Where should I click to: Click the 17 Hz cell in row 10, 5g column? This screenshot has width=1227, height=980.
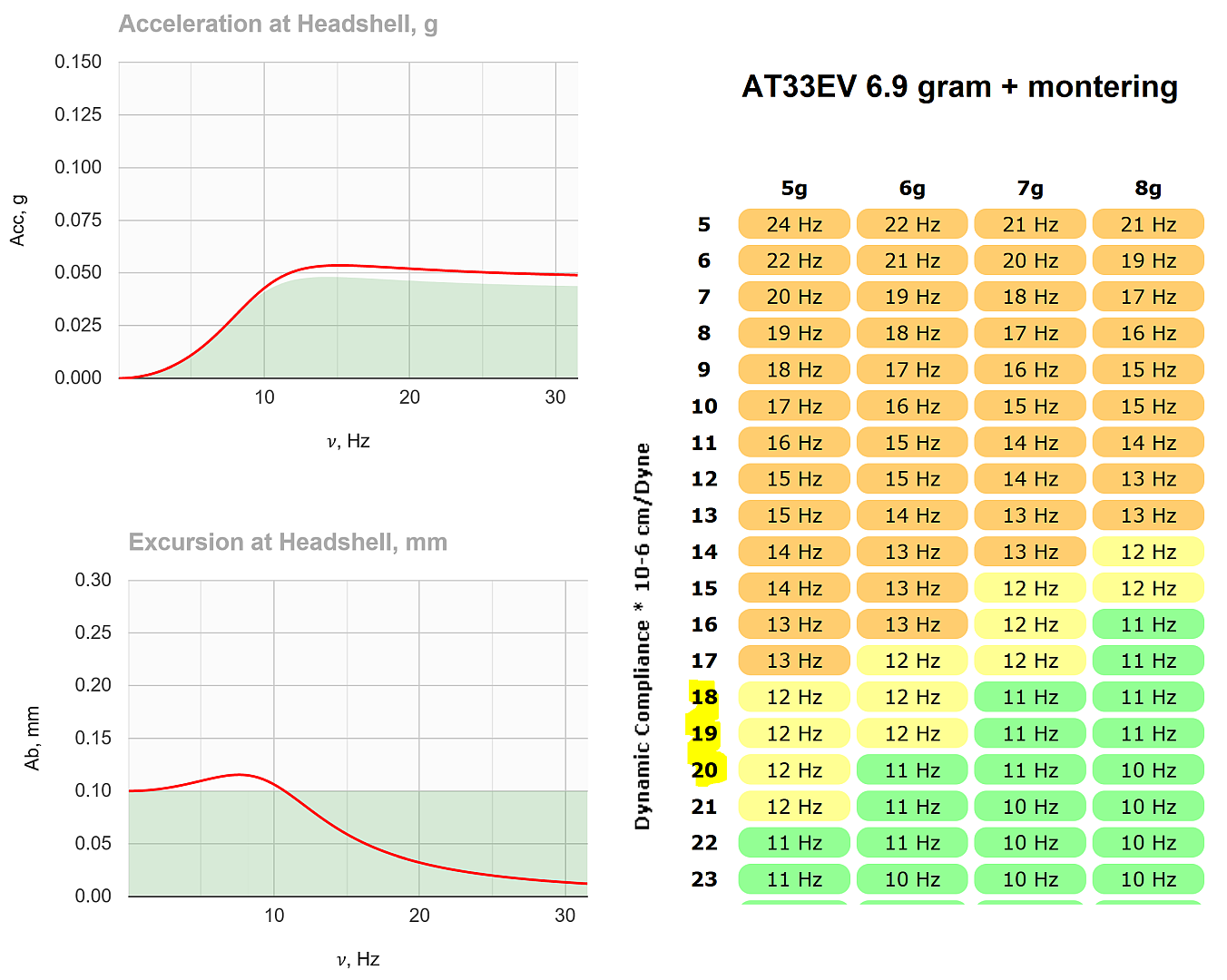[794, 406]
